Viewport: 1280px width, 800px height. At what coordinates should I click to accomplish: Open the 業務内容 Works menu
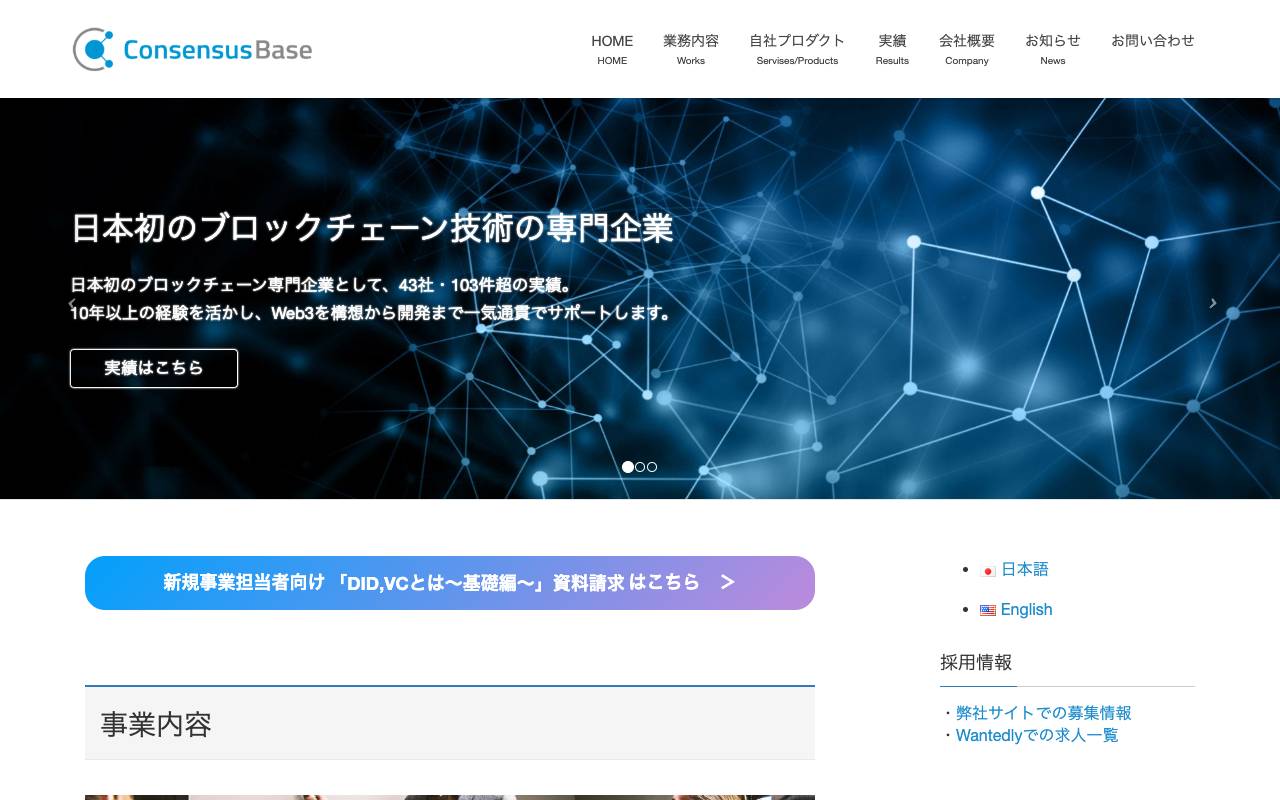click(x=691, y=49)
